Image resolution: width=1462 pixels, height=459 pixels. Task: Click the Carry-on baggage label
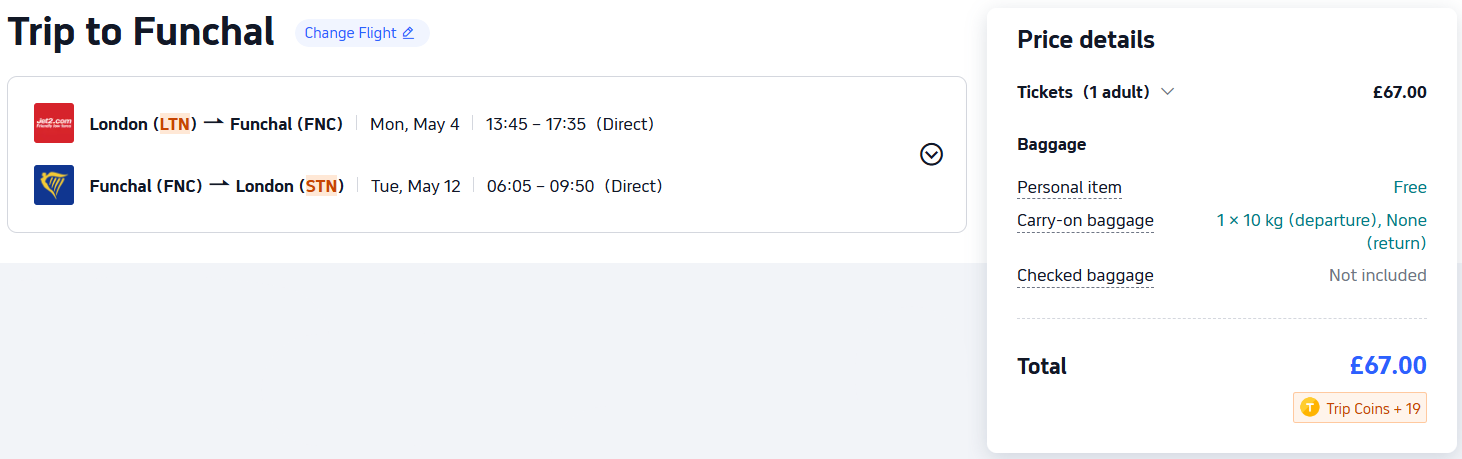(1085, 220)
